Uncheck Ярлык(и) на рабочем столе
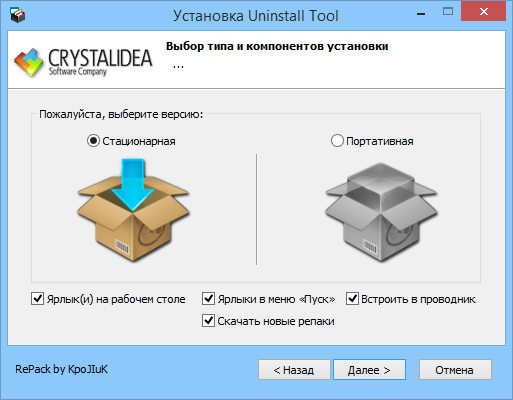Screen dimensions: 513x400 pyautogui.click(x=37, y=299)
